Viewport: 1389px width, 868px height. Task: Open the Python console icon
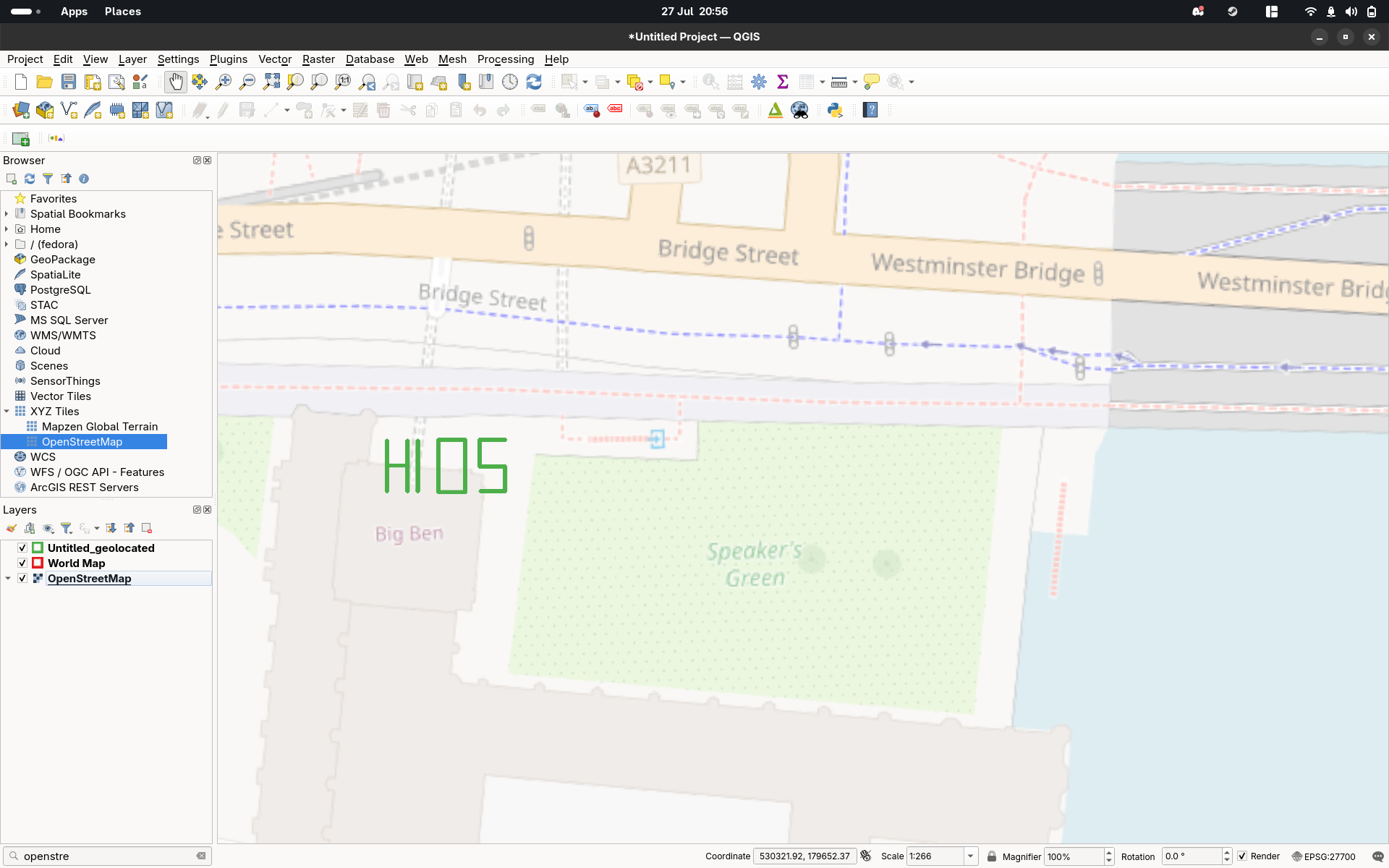point(835,110)
